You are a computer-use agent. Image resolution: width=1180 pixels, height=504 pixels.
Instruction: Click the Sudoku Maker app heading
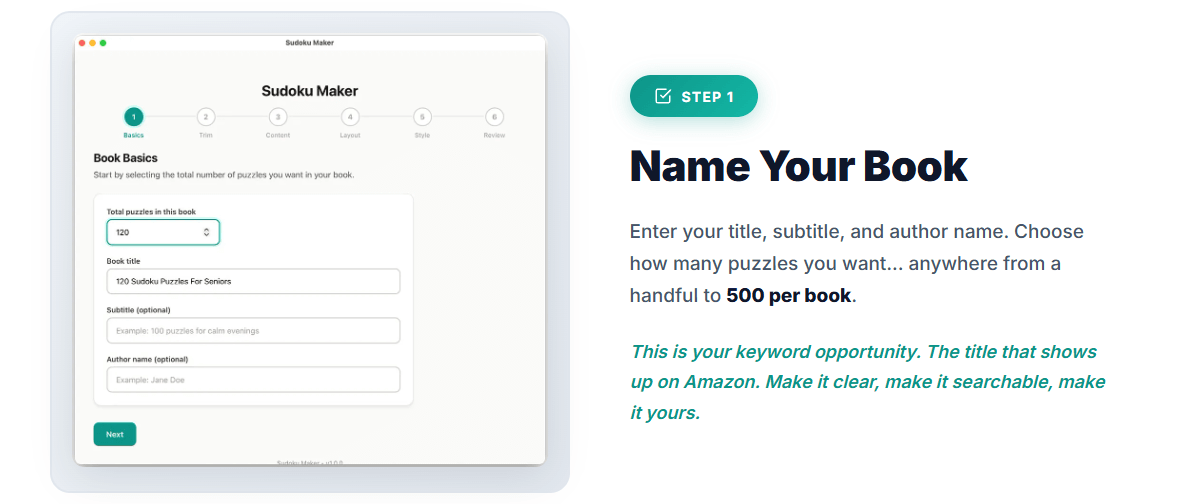pyautogui.click(x=310, y=91)
